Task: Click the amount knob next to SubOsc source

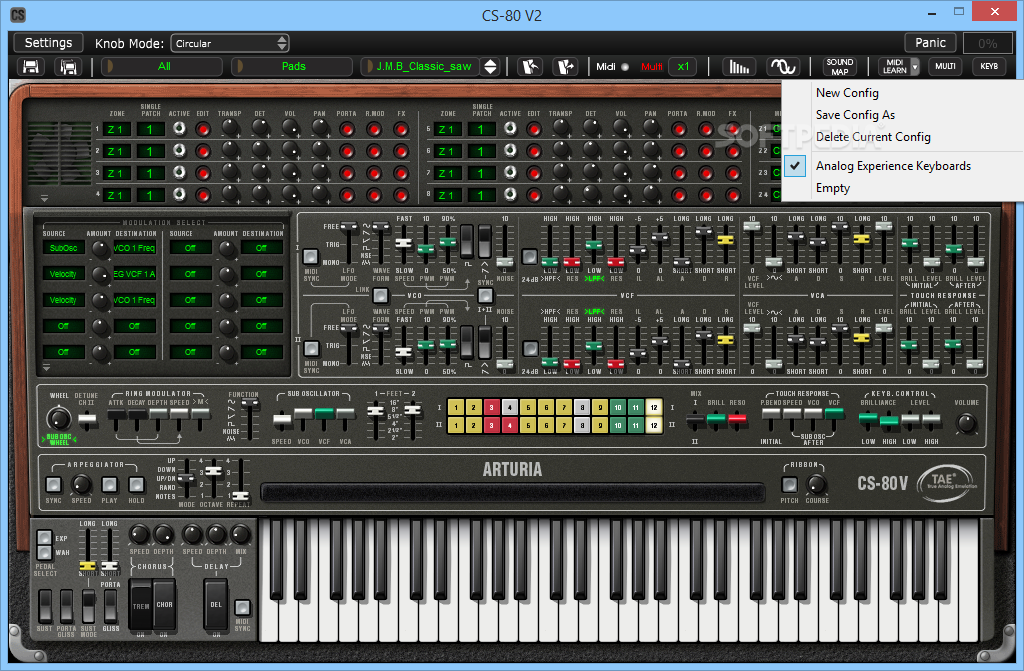Action: click(100, 248)
